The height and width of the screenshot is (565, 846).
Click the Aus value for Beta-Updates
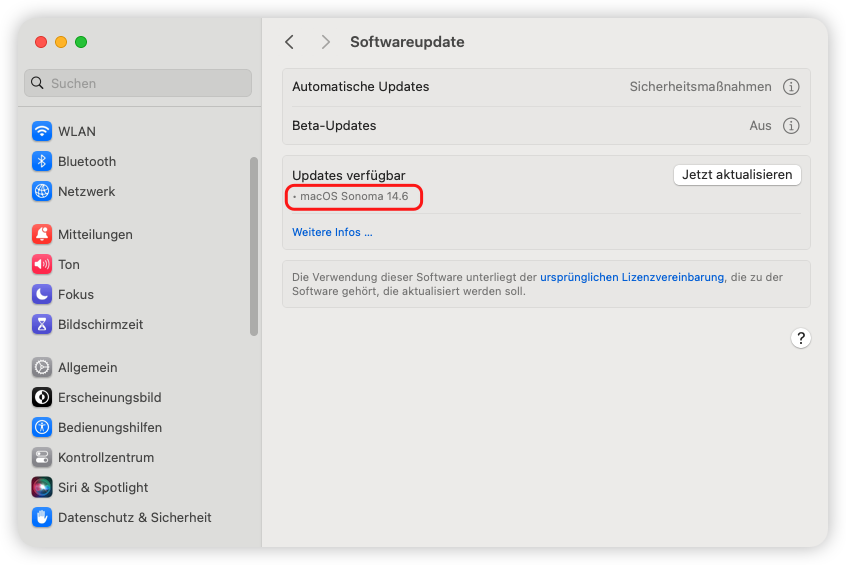pos(760,125)
